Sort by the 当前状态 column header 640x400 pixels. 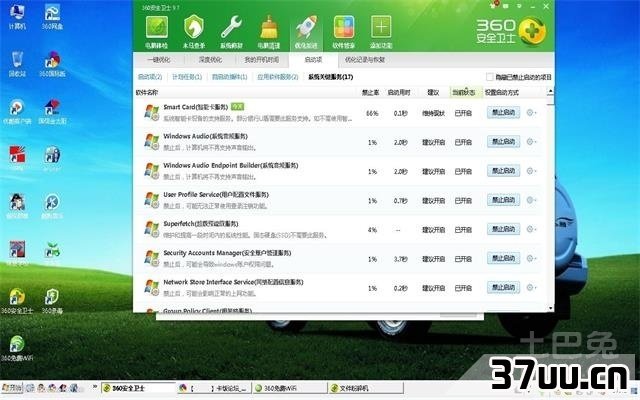[x=464, y=93]
